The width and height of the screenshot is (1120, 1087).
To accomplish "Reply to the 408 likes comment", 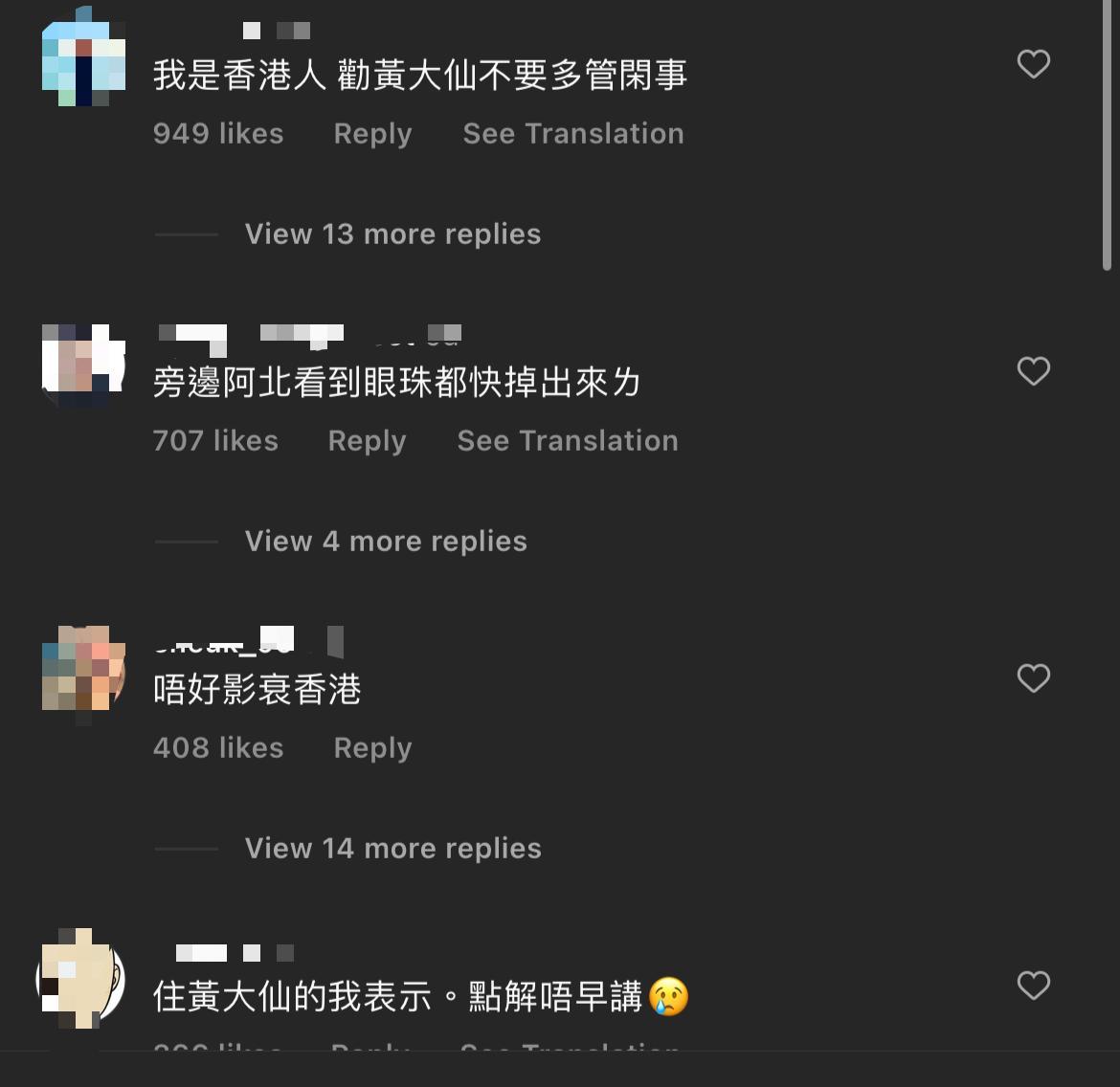I will click(372, 748).
